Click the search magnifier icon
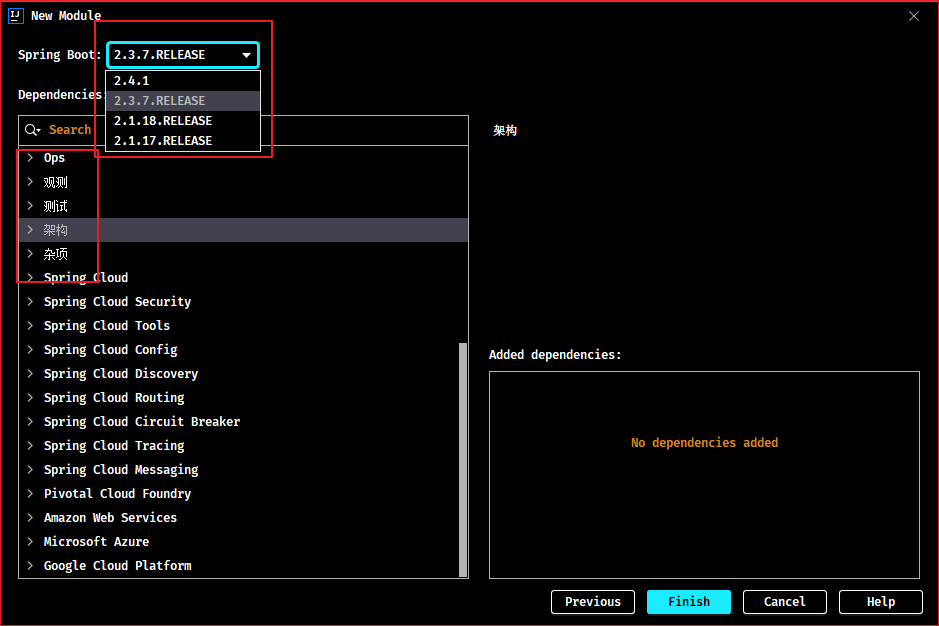 (x=32, y=130)
